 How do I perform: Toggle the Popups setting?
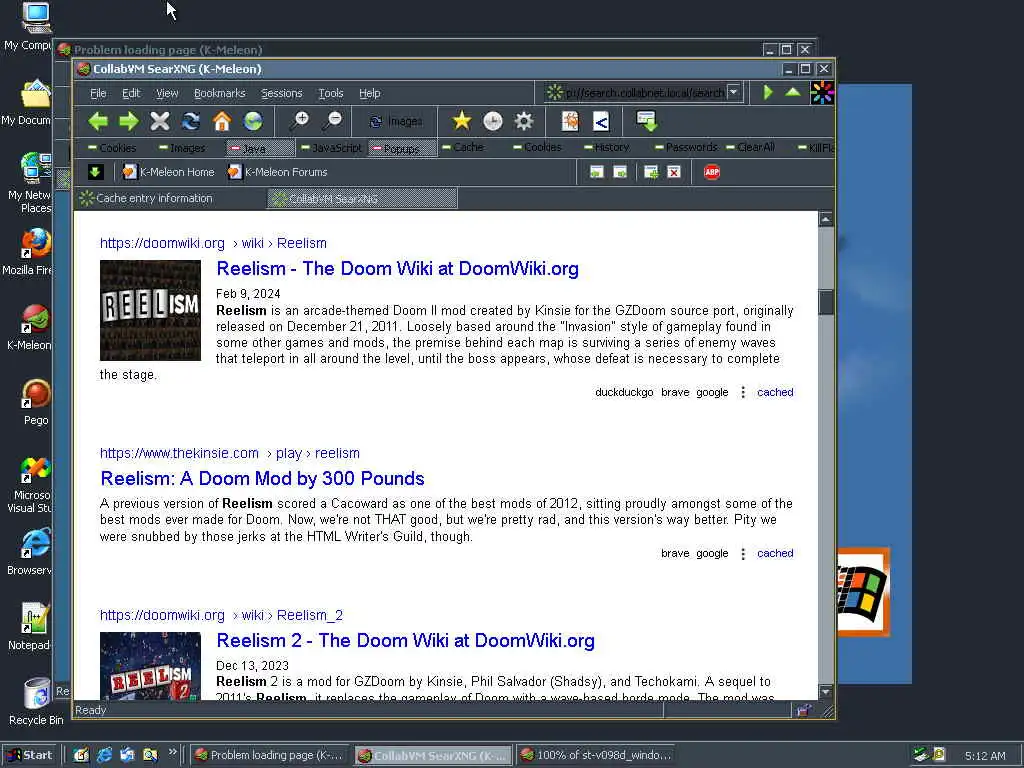[x=402, y=148]
